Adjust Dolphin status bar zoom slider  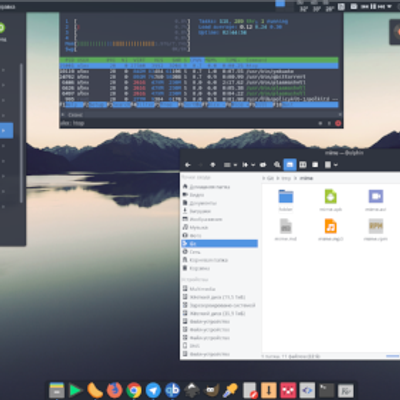(393, 356)
